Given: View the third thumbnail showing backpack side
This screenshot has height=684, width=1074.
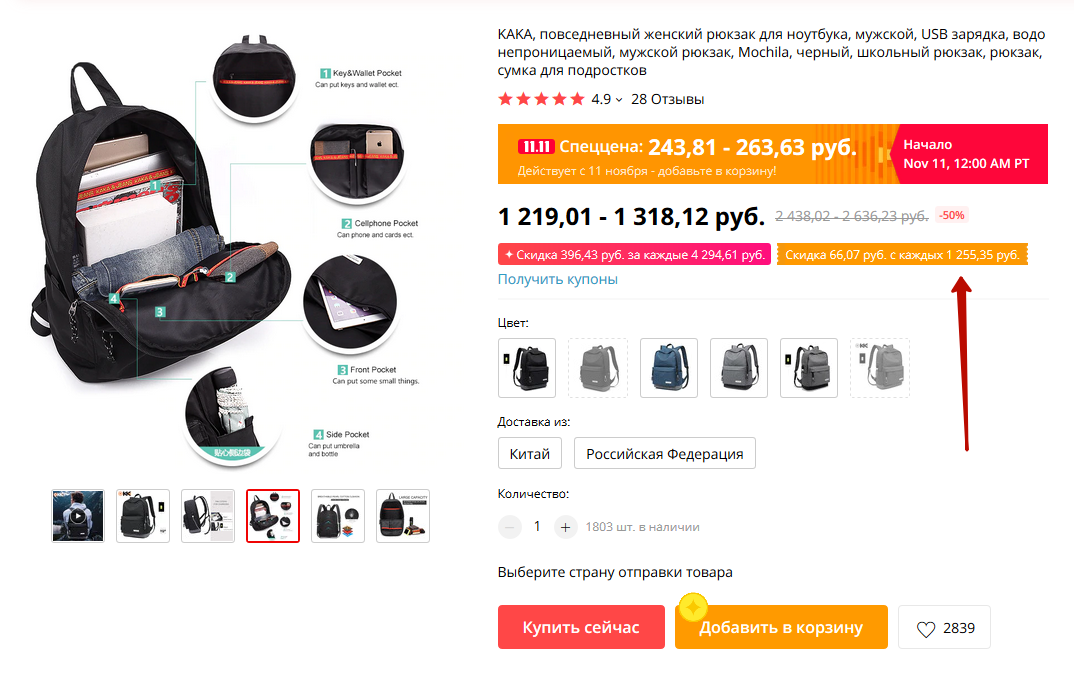Looking at the screenshot, I should (x=208, y=516).
